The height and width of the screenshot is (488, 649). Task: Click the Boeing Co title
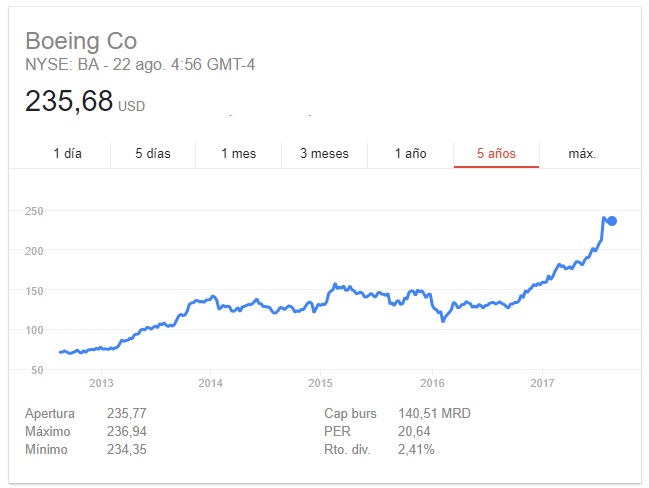coord(80,42)
